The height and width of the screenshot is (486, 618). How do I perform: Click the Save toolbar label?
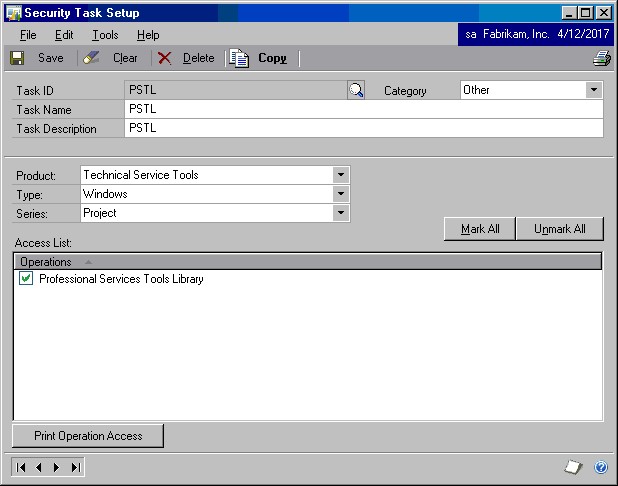click(50, 58)
